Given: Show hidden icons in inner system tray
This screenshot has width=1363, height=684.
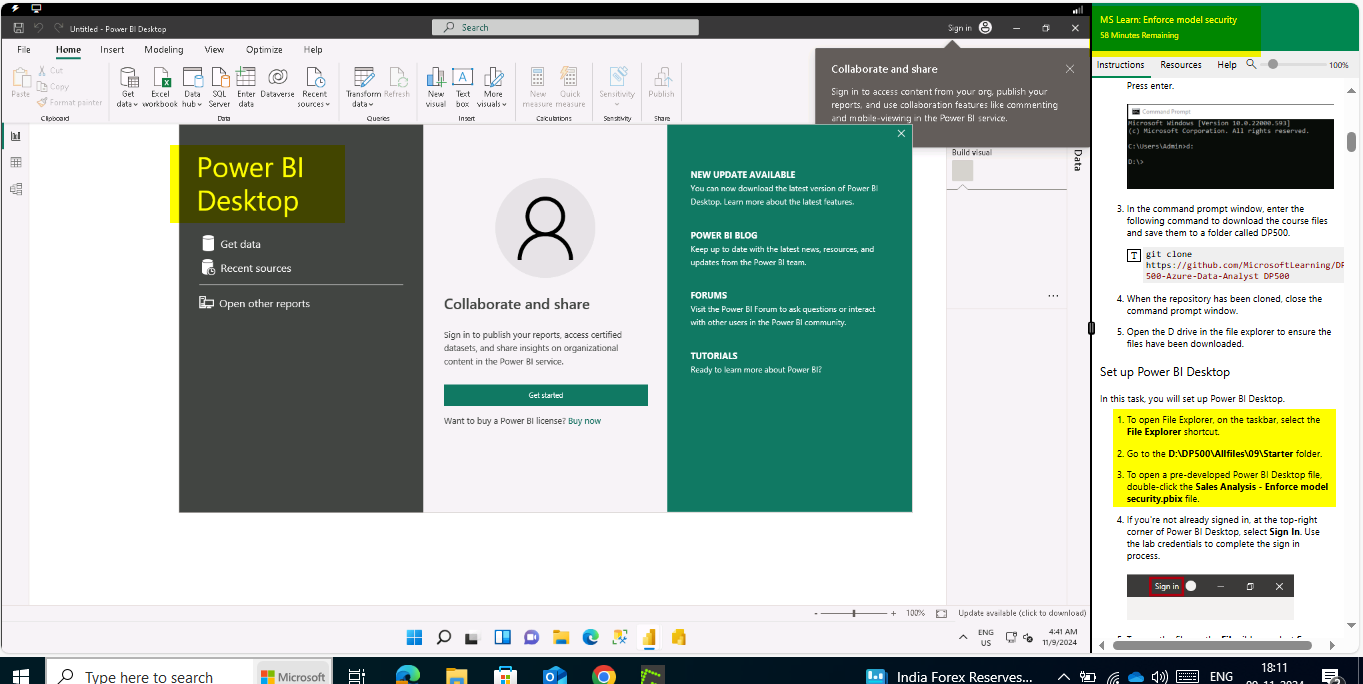Looking at the screenshot, I should (962, 637).
